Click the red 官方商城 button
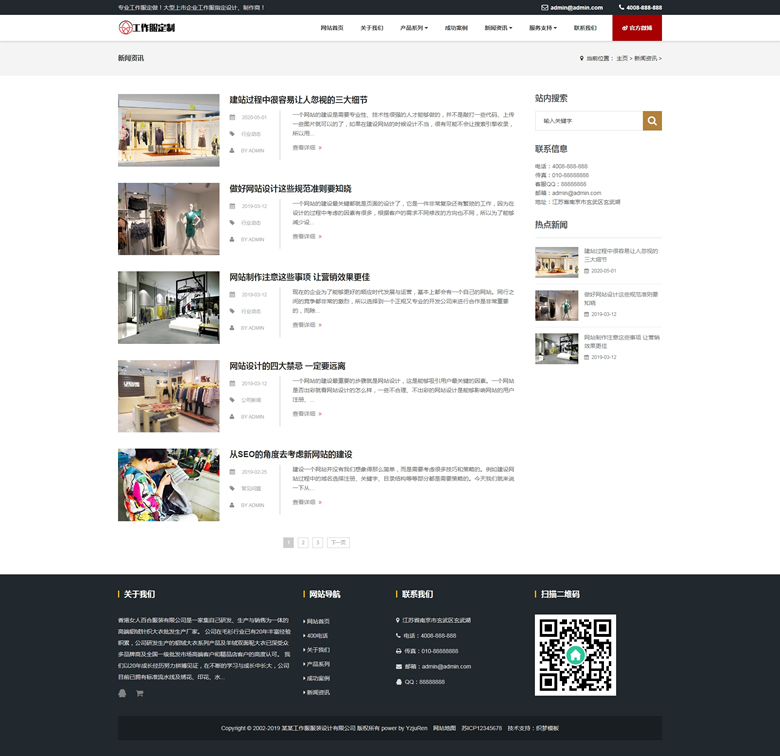 pos(637,28)
